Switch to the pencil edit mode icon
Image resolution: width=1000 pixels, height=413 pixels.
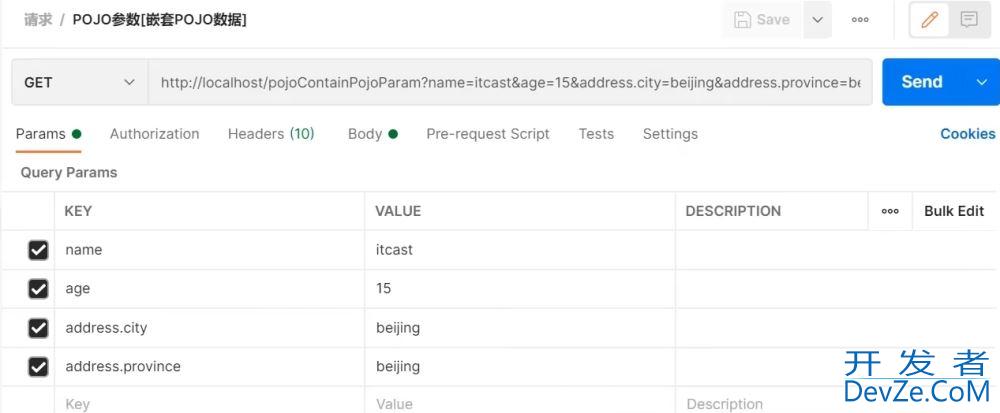pyautogui.click(x=930, y=20)
